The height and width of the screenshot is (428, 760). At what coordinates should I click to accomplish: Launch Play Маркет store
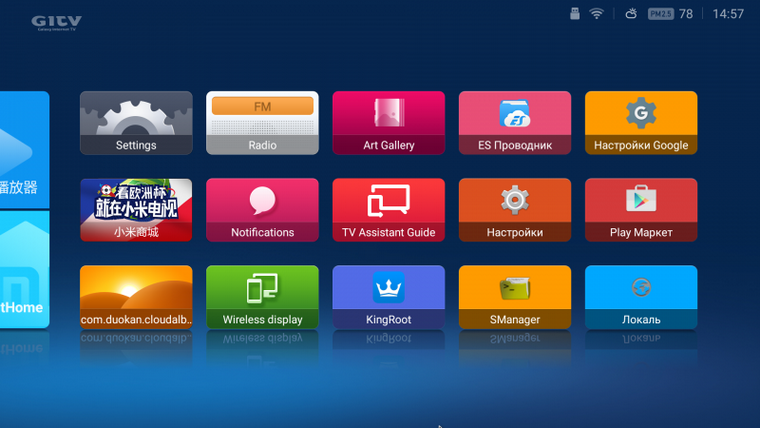coord(641,210)
